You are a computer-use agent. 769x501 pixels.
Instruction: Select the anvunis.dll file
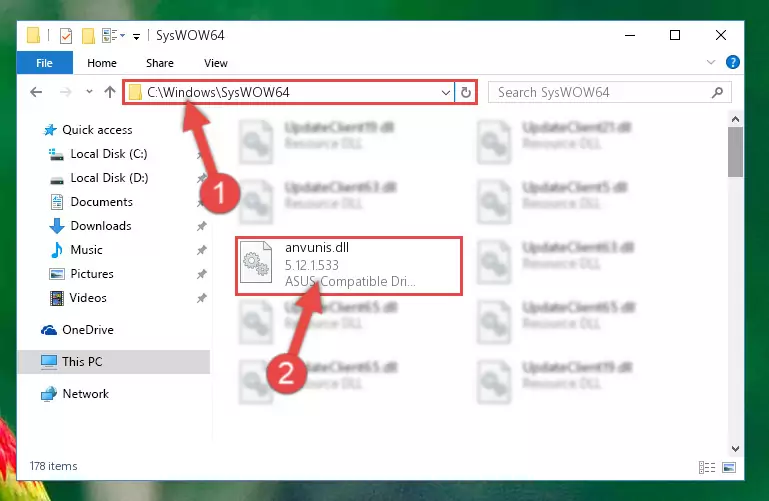pyautogui.click(x=349, y=266)
